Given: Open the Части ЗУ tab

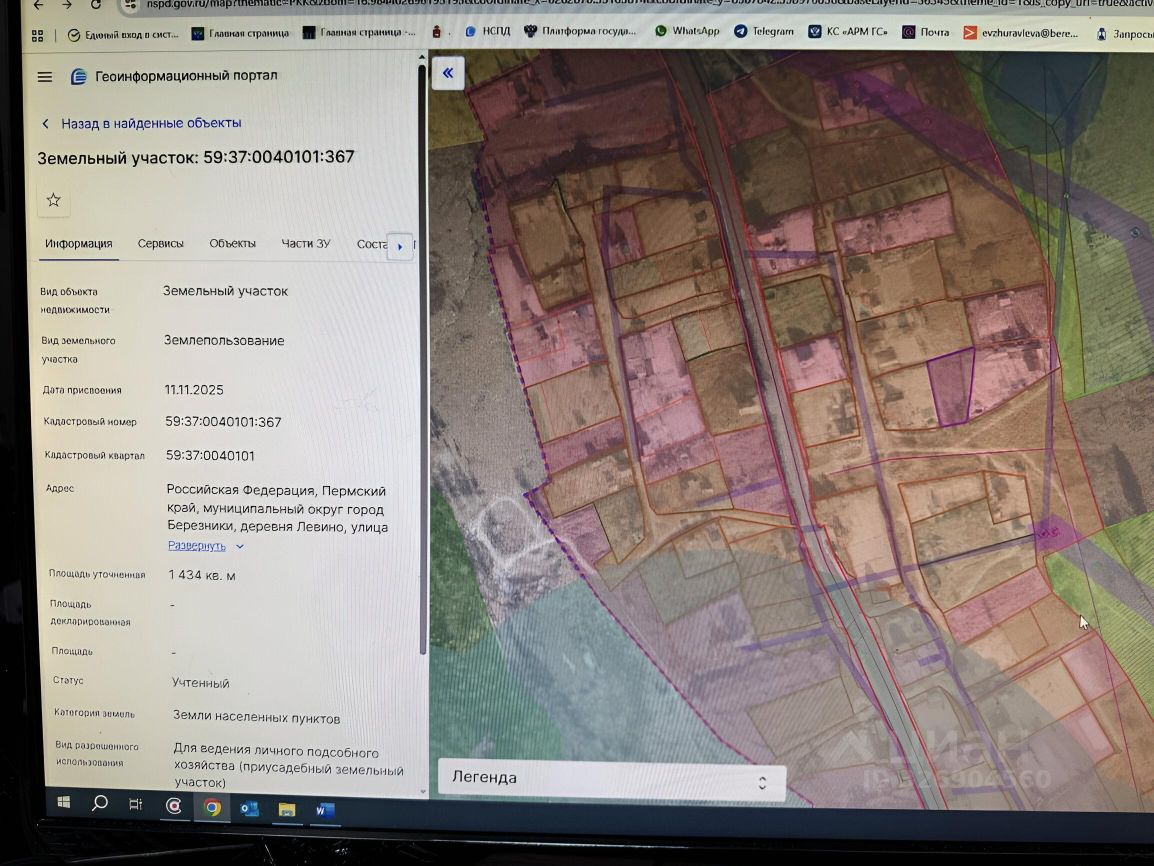Looking at the screenshot, I should tap(306, 244).
